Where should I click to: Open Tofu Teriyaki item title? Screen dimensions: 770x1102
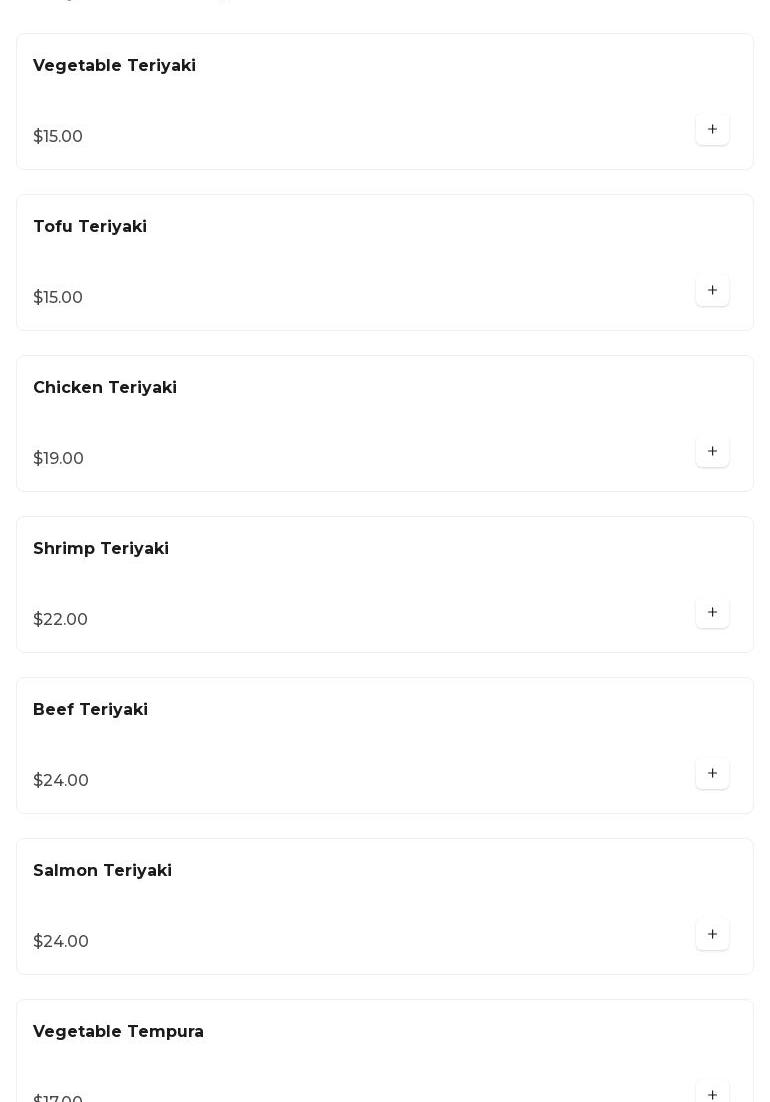point(90,227)
